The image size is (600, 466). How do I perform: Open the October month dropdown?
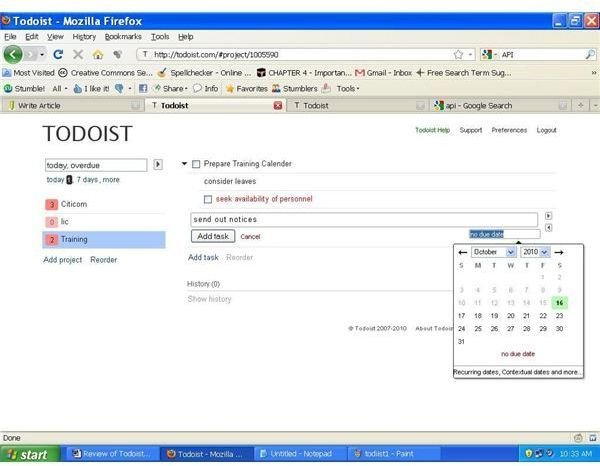point(494,252)
